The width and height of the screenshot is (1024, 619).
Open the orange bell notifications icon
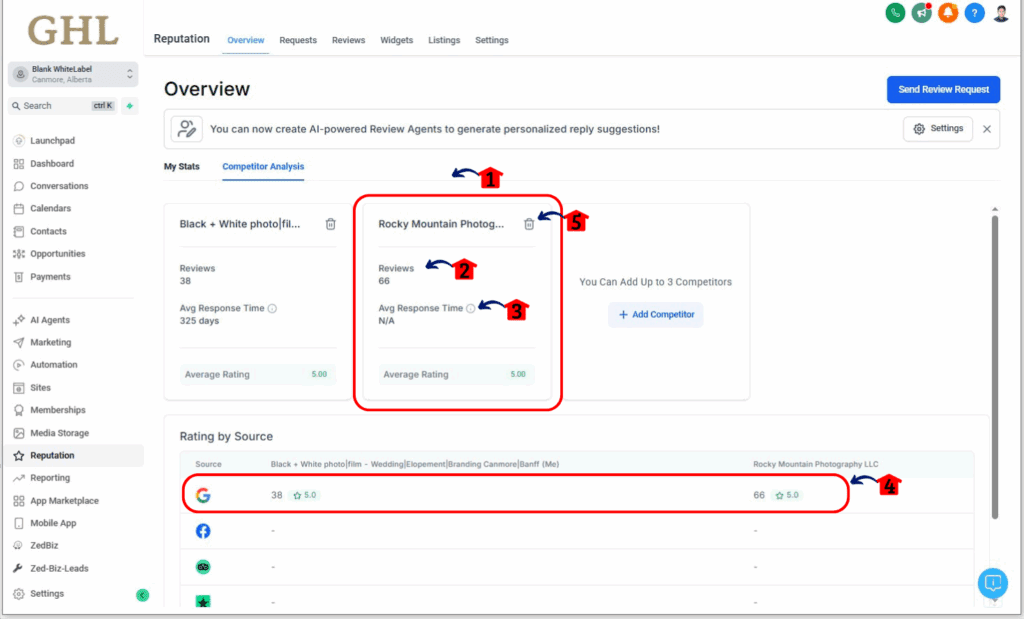pos(948,12)
